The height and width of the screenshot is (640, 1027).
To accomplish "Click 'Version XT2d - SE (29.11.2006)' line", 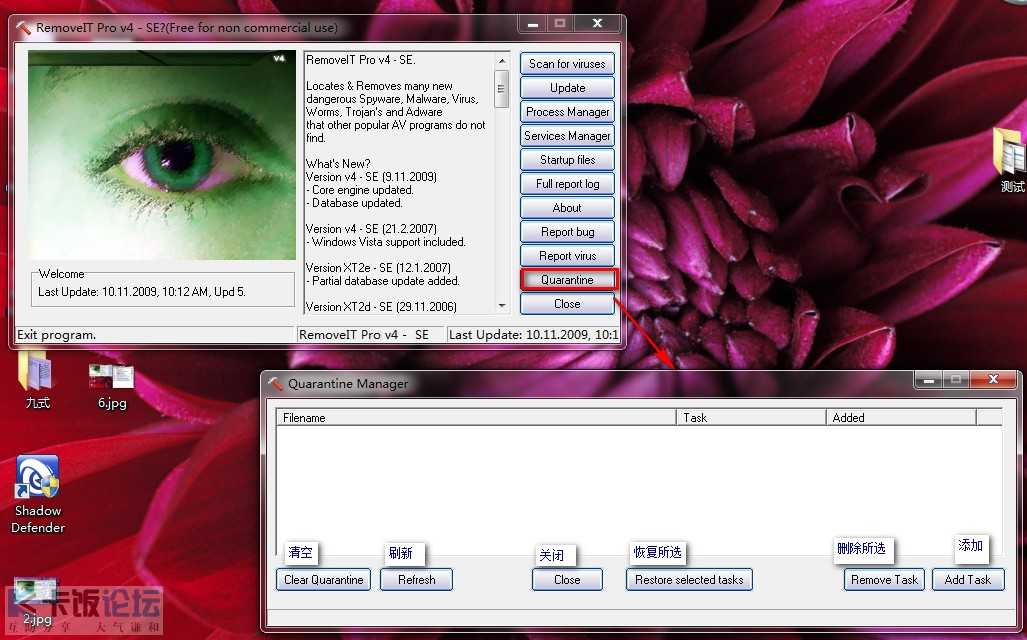I will tap(381, 307).
